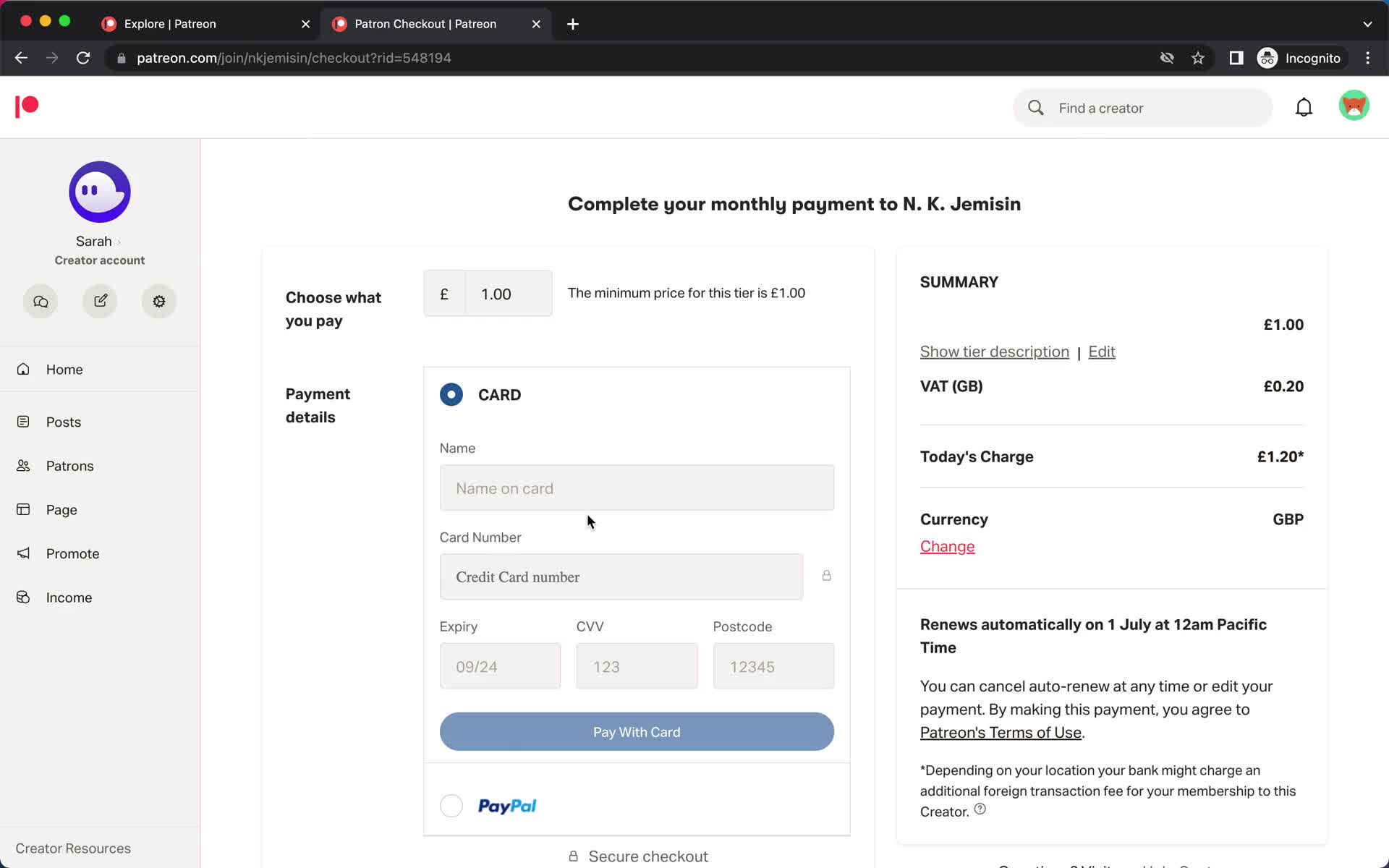Click the Patrons people icon
The height and width of the screenshot is (868, 1389).
tap(23, 466)
